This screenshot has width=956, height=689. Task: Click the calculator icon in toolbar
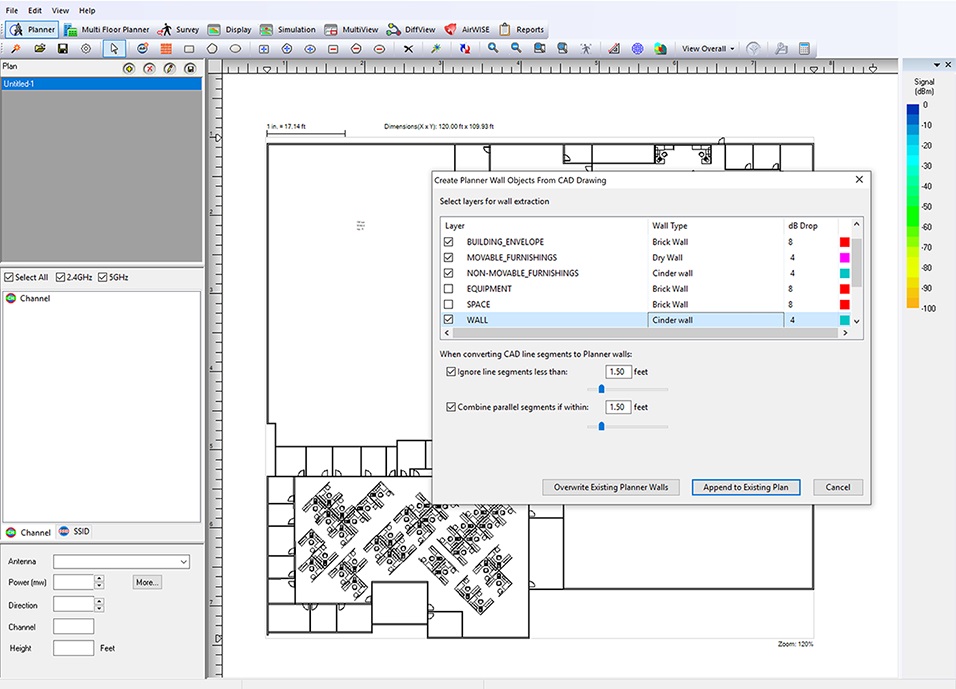point(804,48)
